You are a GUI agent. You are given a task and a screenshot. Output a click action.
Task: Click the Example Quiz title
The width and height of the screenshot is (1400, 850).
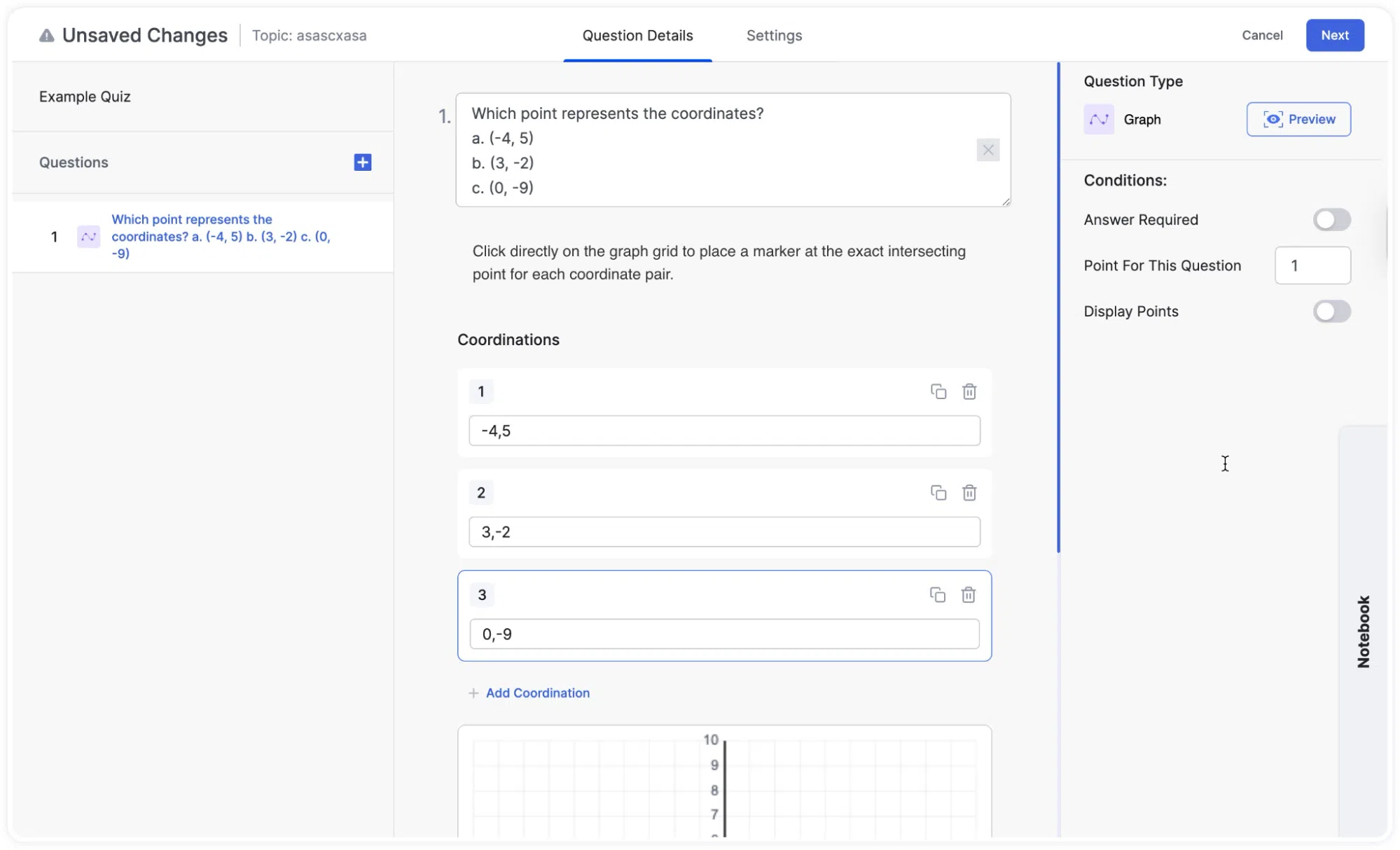tap(85, 97)
